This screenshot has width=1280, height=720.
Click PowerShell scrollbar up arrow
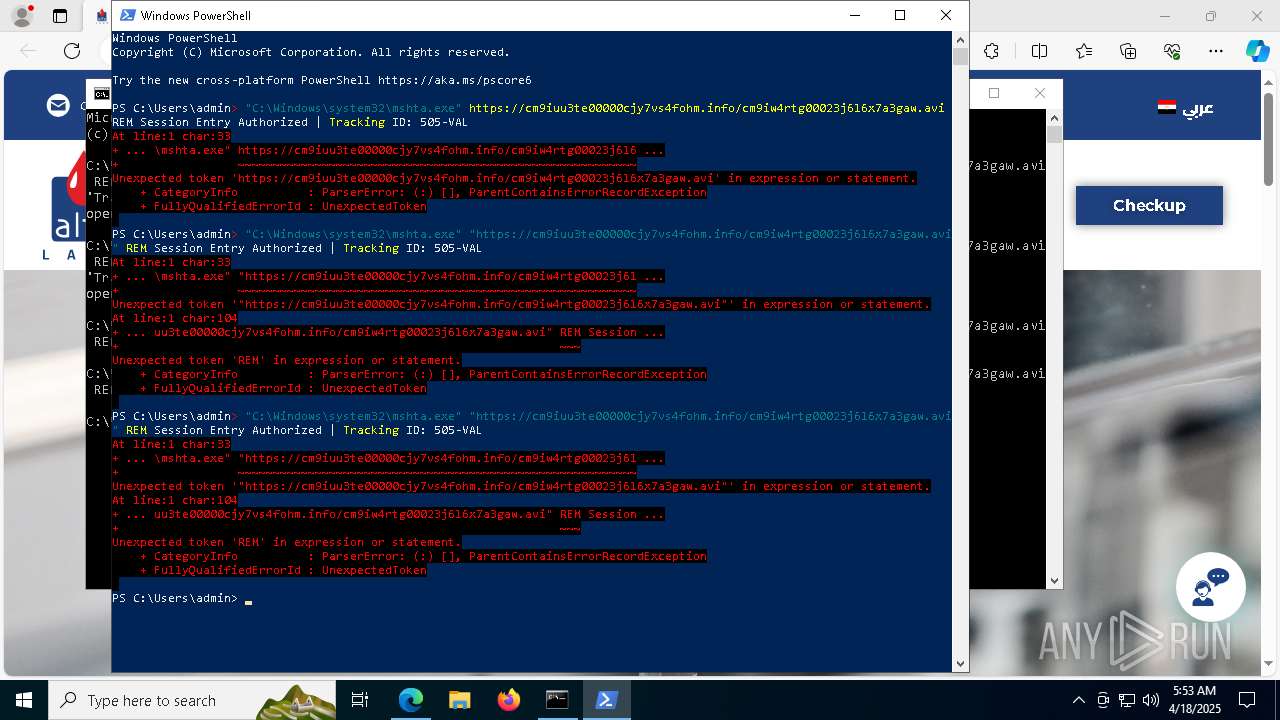960,38
